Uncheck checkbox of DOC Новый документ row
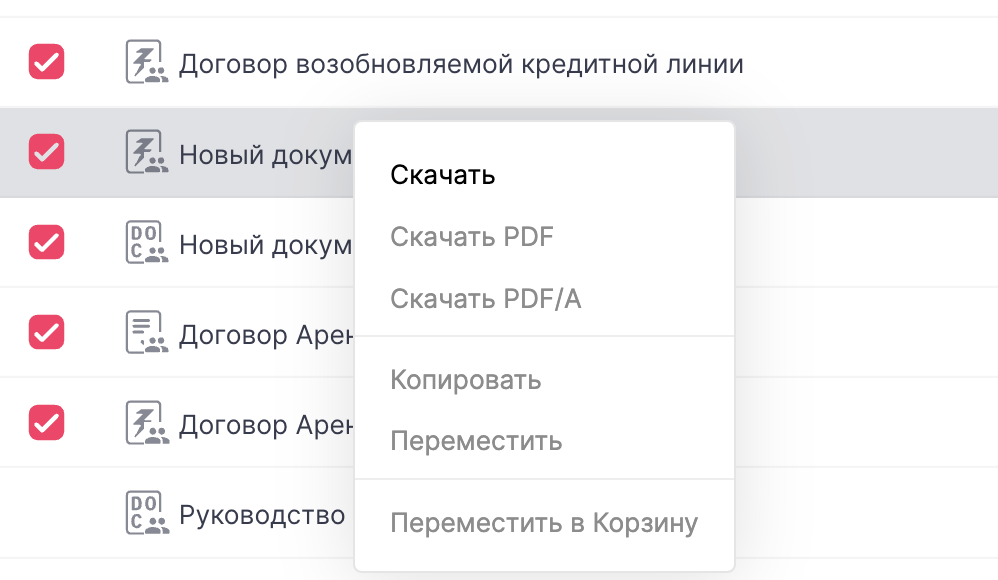The width and height of the screenshot is (998, 580). (x=46, y=242)
